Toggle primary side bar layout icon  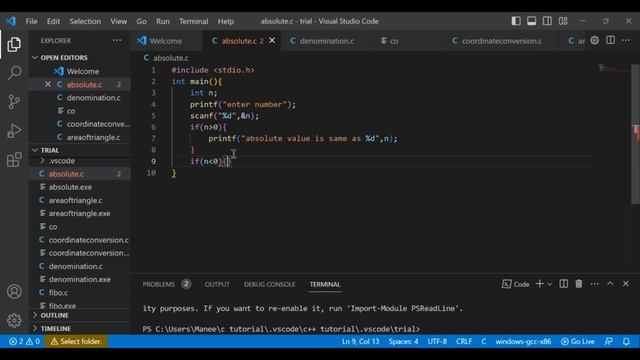pos(516,21)
